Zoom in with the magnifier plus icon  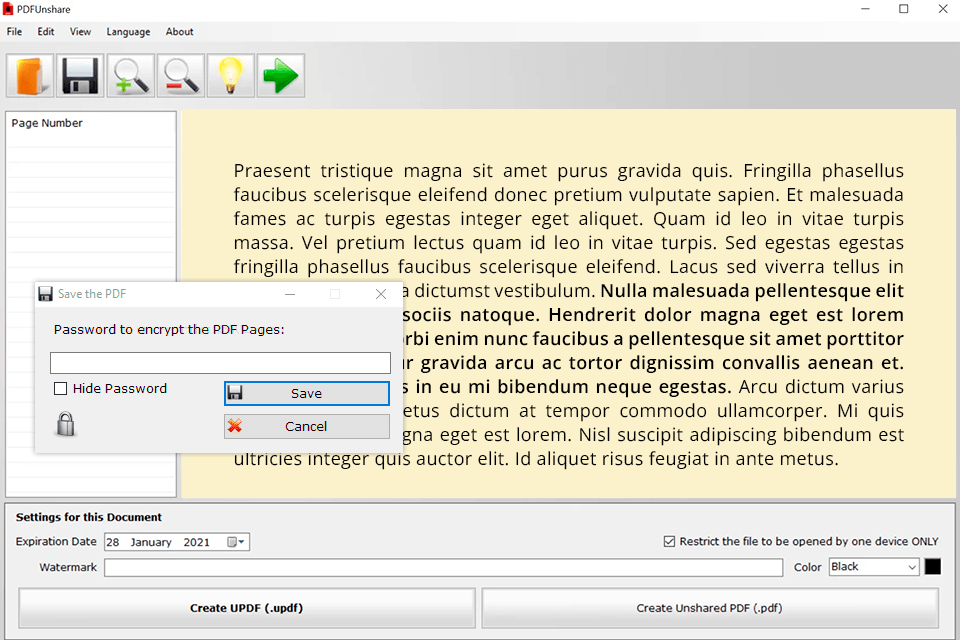(x=130, y=76)
